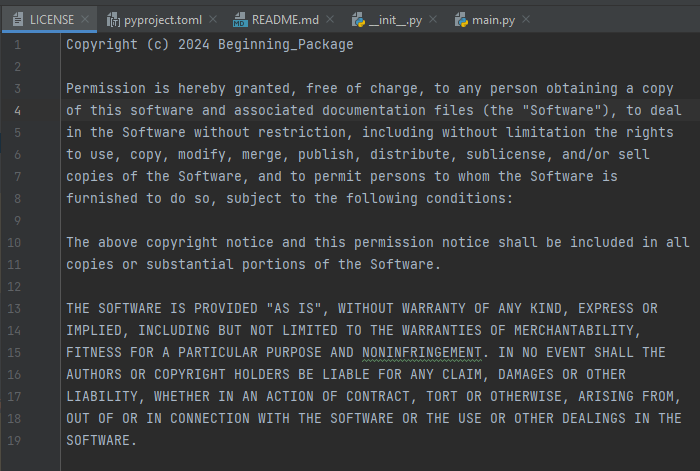Click line number 13 in the gutter

(14, 309)
